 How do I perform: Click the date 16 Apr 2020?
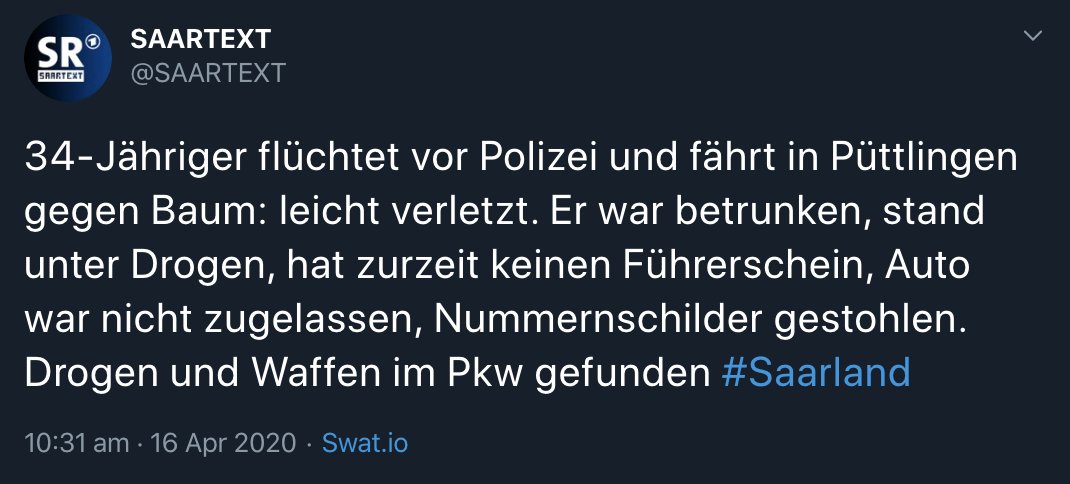pos(223,443)
